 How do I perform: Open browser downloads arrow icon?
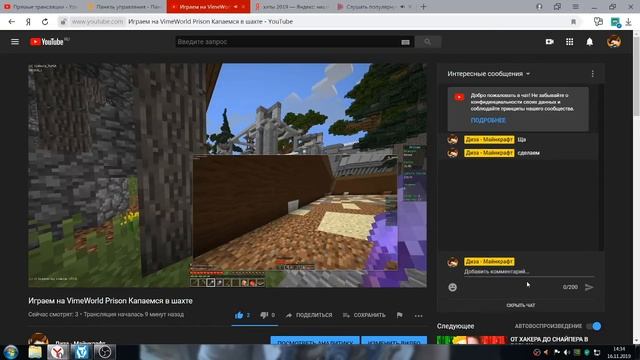click(x=628, y=22)
